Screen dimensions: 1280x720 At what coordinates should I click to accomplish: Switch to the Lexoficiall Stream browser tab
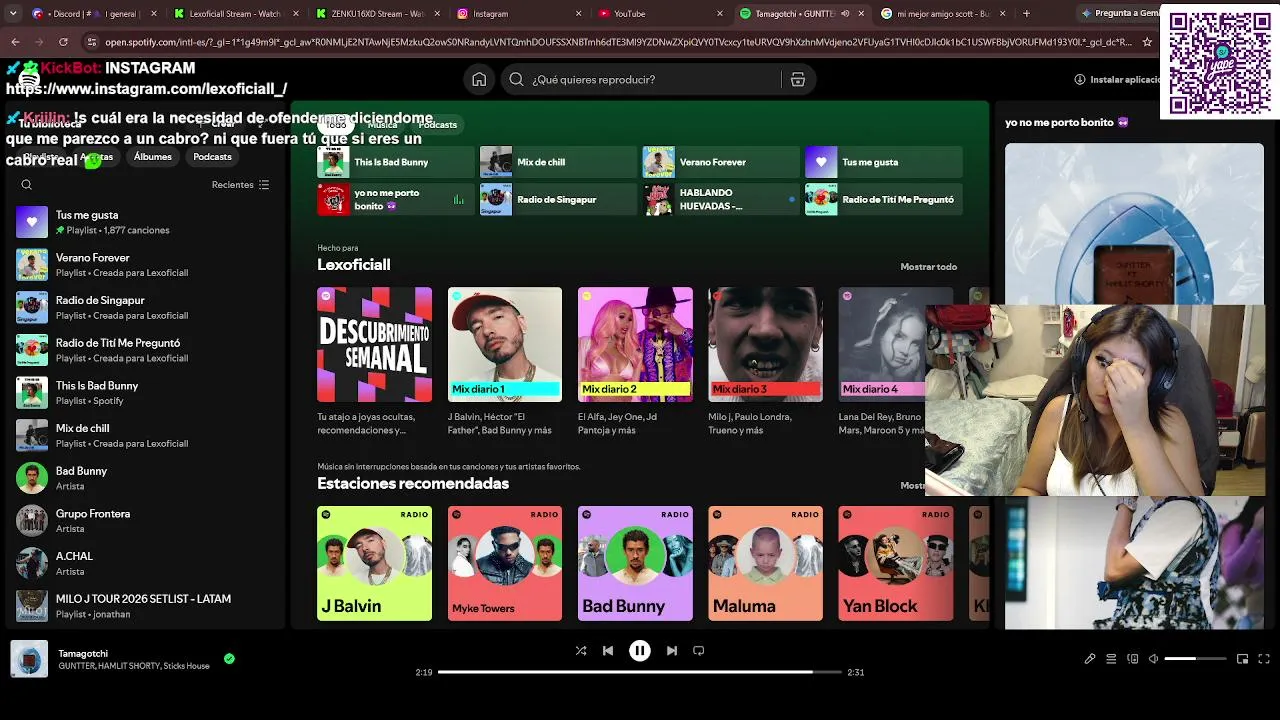coord(236,14)
